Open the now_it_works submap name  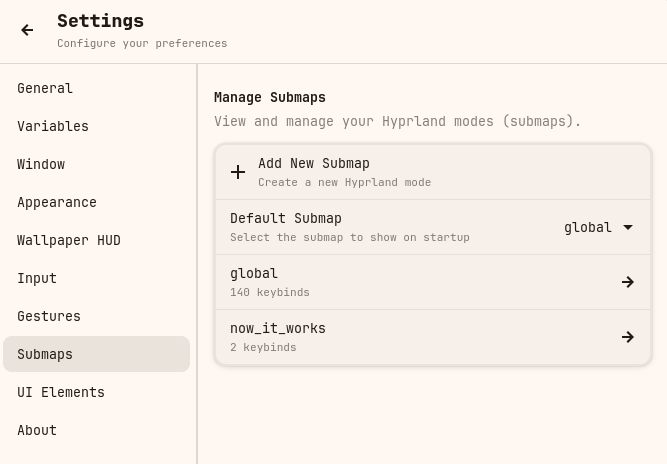pyautogui.click(x=278, y=328)
